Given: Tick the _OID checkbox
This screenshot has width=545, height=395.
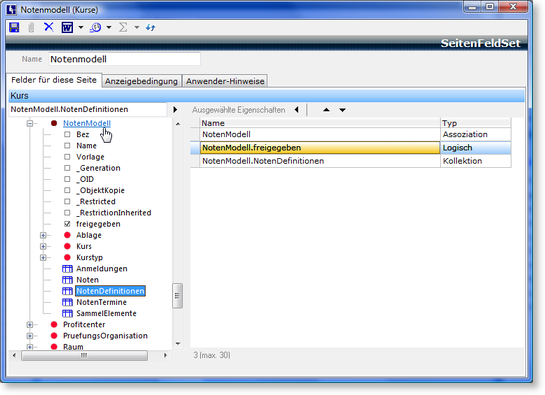Looking at the screenshot, I should [x=67, y=179].
